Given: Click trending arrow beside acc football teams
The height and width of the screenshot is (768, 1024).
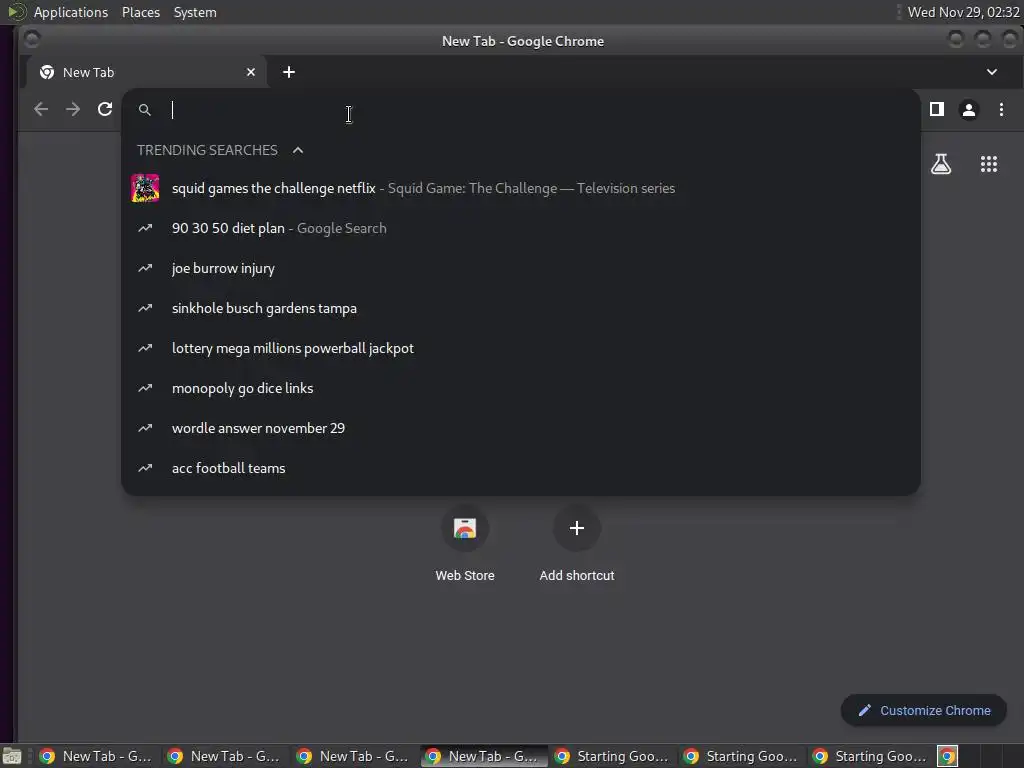Looking at the screenshot, I should [x=145, y=468].
